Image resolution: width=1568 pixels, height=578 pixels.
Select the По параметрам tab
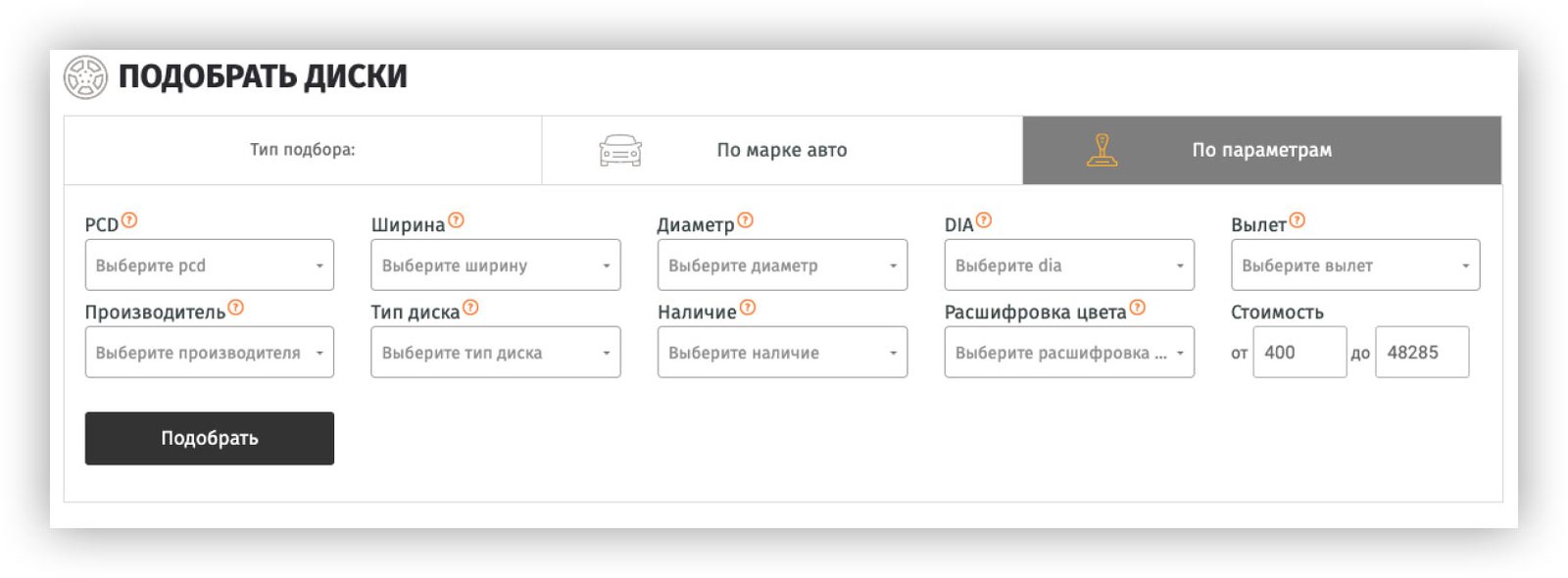pos(1261,150)
